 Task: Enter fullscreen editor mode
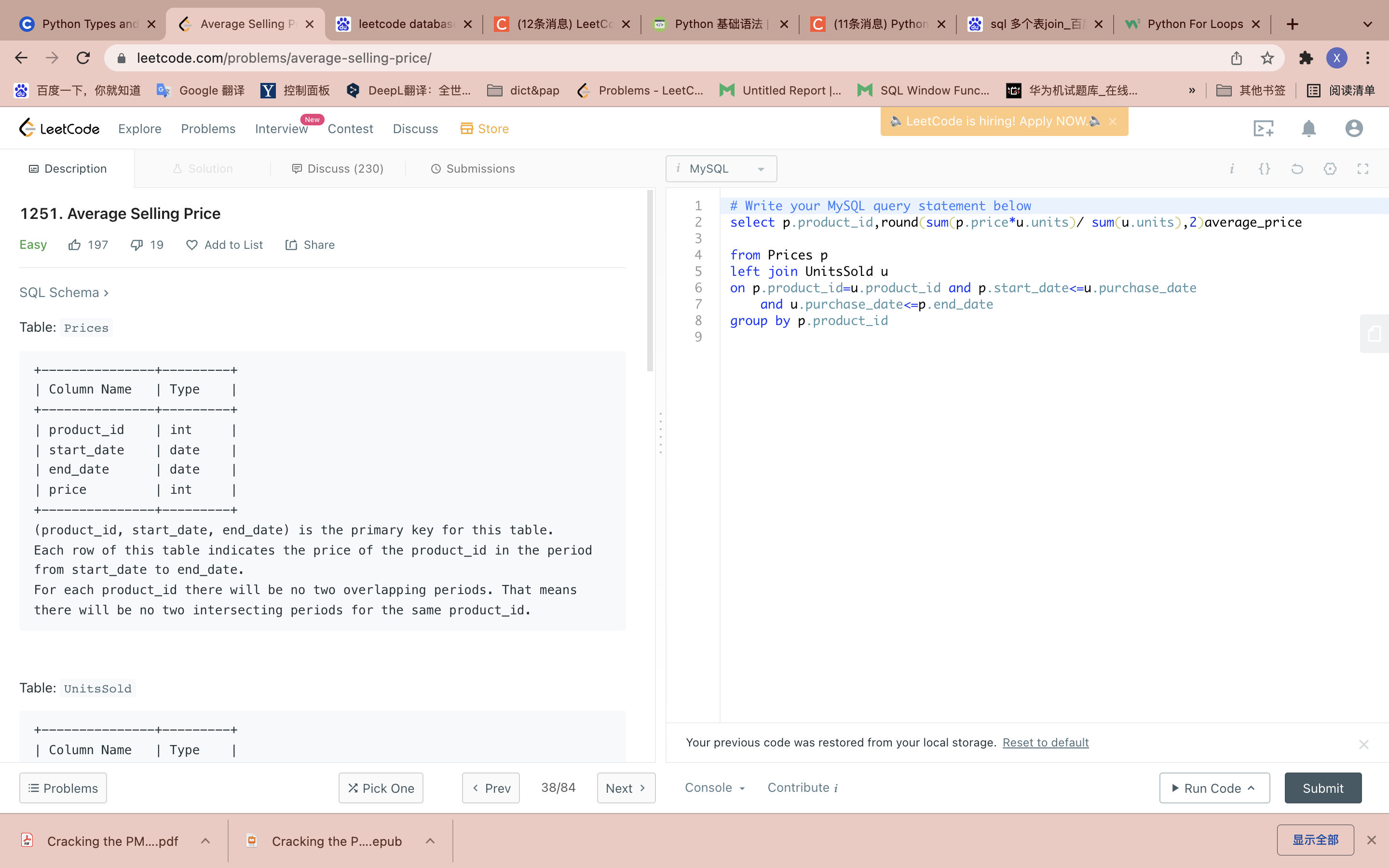pos(1362,169)
